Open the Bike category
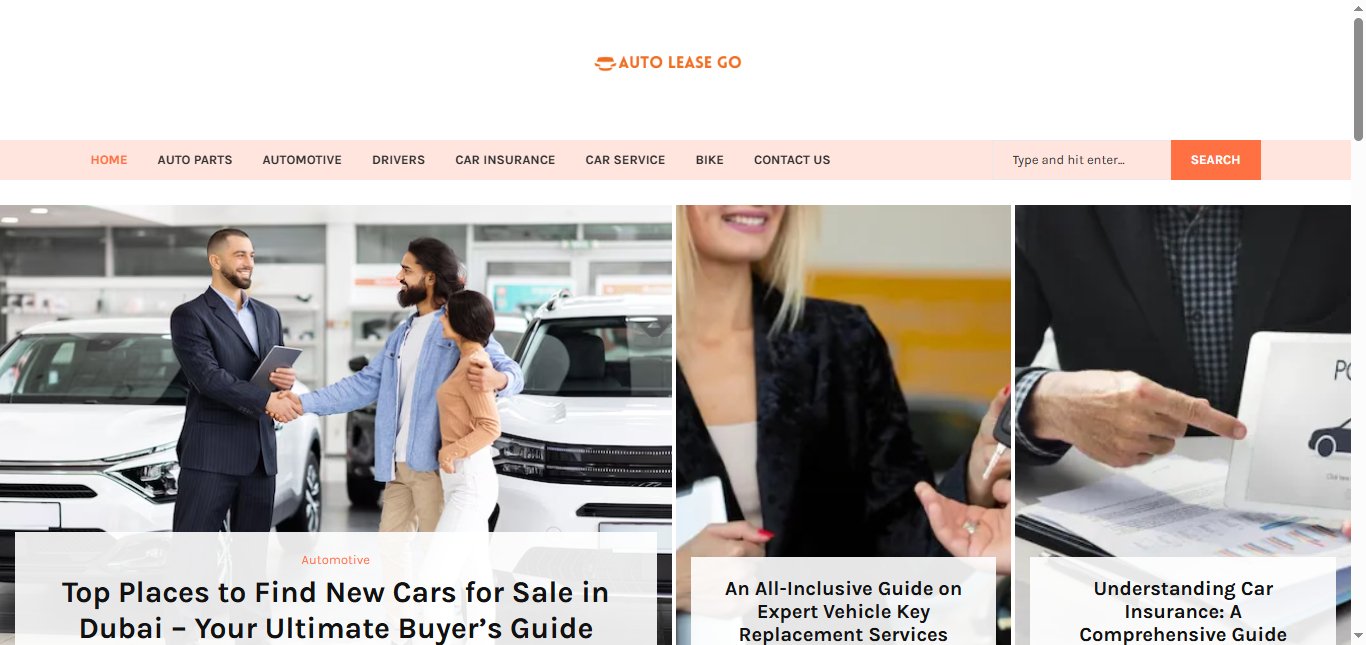The width and height of the screenshot is (1366, 645). click(709, 160)
